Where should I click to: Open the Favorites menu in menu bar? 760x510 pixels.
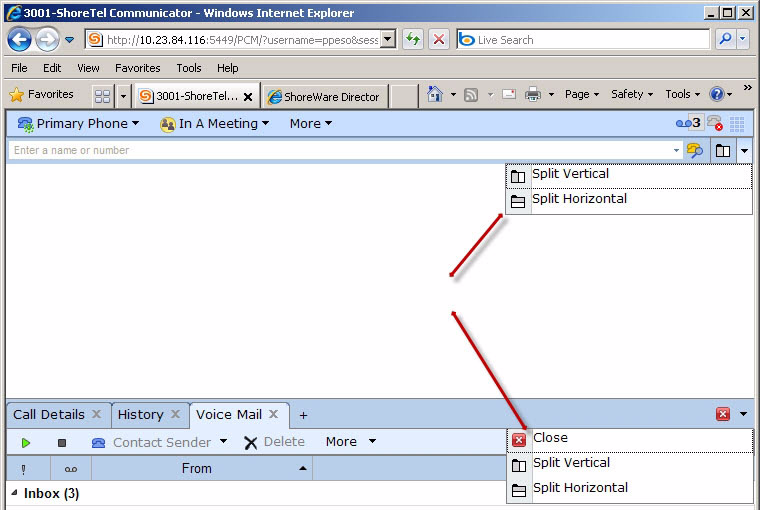[x=138, y=68]
